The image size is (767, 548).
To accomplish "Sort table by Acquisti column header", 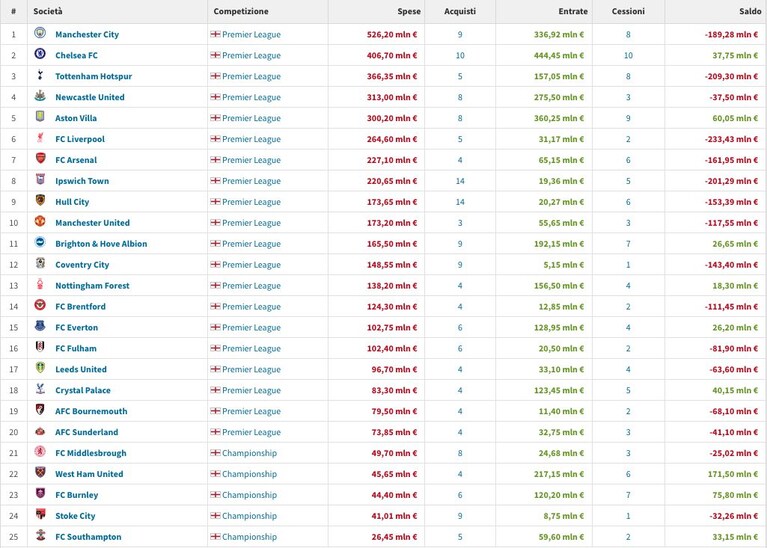I will click(460, 11).
